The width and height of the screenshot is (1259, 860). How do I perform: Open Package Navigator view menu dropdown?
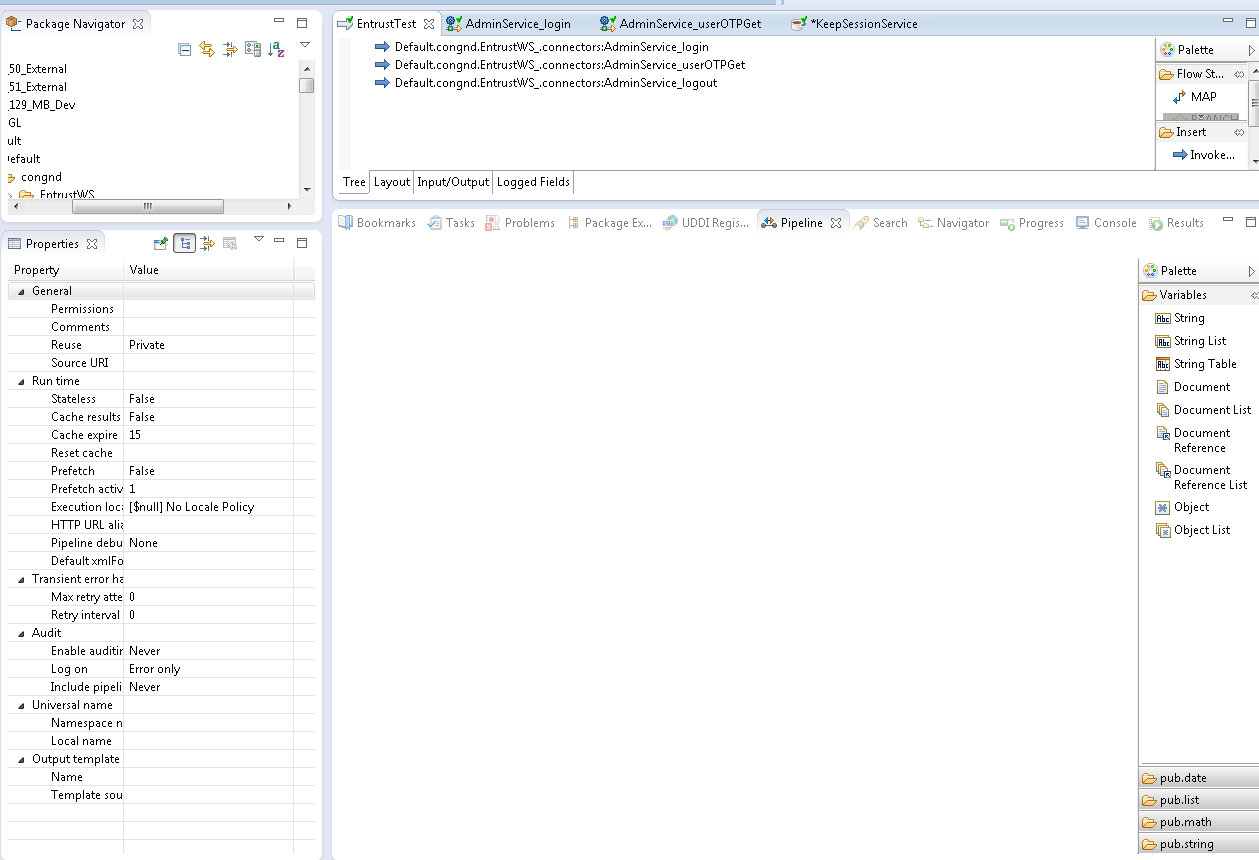pos(305,45)
